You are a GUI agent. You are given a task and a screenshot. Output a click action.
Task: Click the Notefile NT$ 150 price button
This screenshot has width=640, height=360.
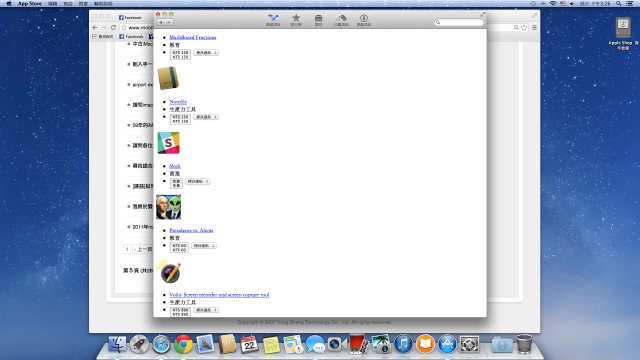pyautogui.click(x=180, y=119)
